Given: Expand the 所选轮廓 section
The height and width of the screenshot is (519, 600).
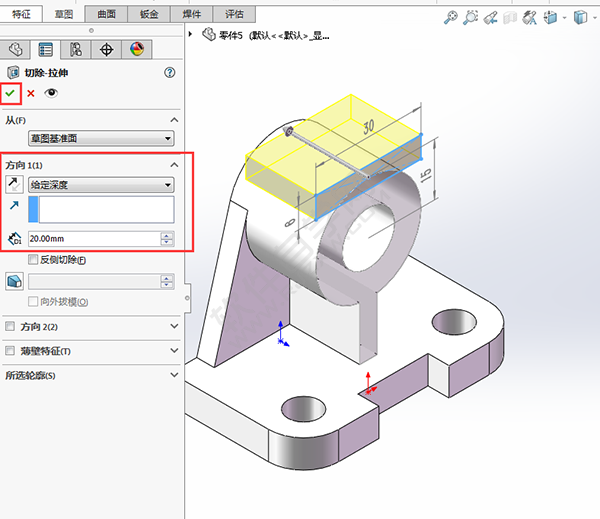Looking at the screenshot, I should point(174,376).
